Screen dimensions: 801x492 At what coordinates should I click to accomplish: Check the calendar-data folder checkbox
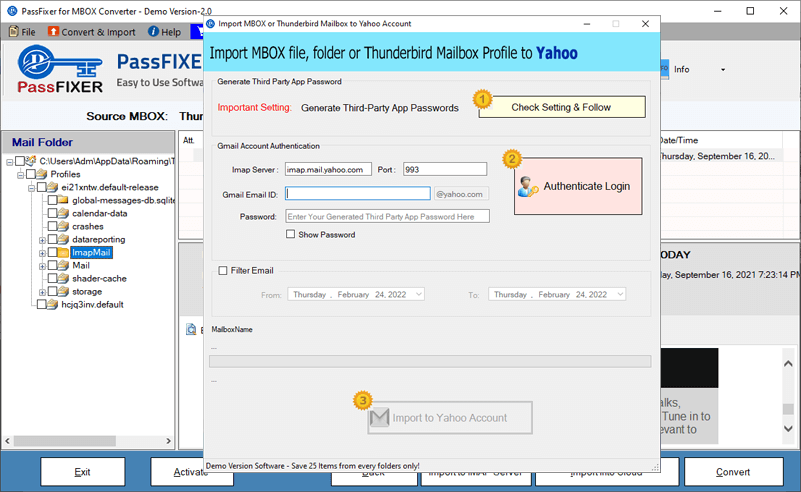pyautogui.click(x=52, y=213)
